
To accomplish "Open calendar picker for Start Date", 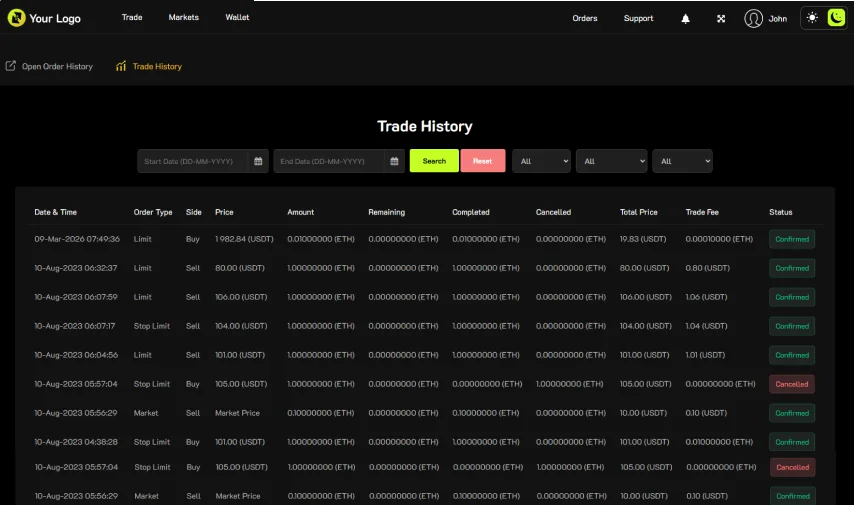I will click(258, 161).
